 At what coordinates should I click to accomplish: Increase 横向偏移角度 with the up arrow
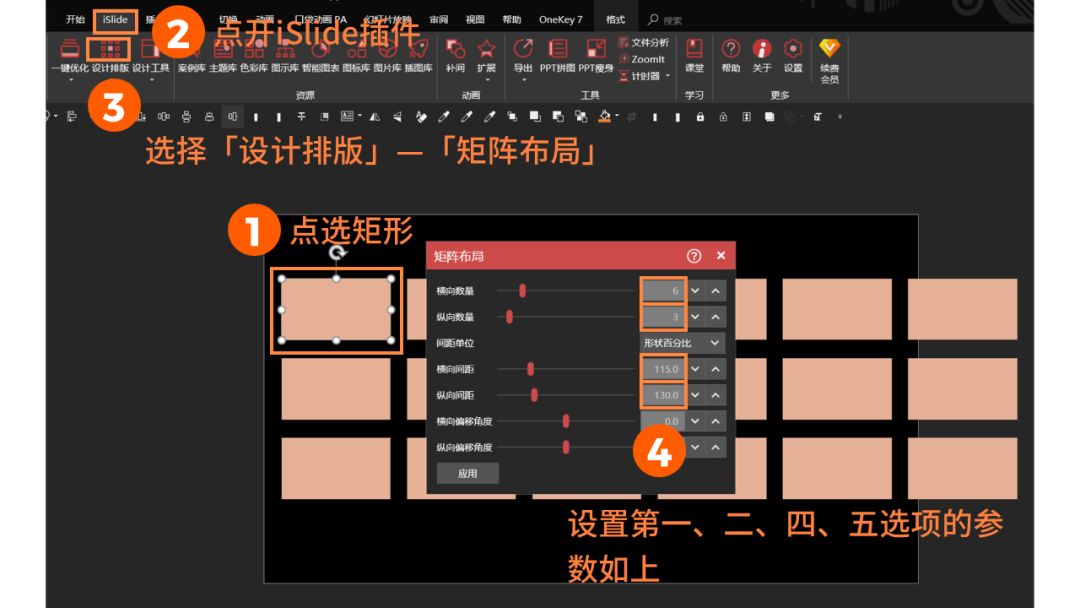716,421
